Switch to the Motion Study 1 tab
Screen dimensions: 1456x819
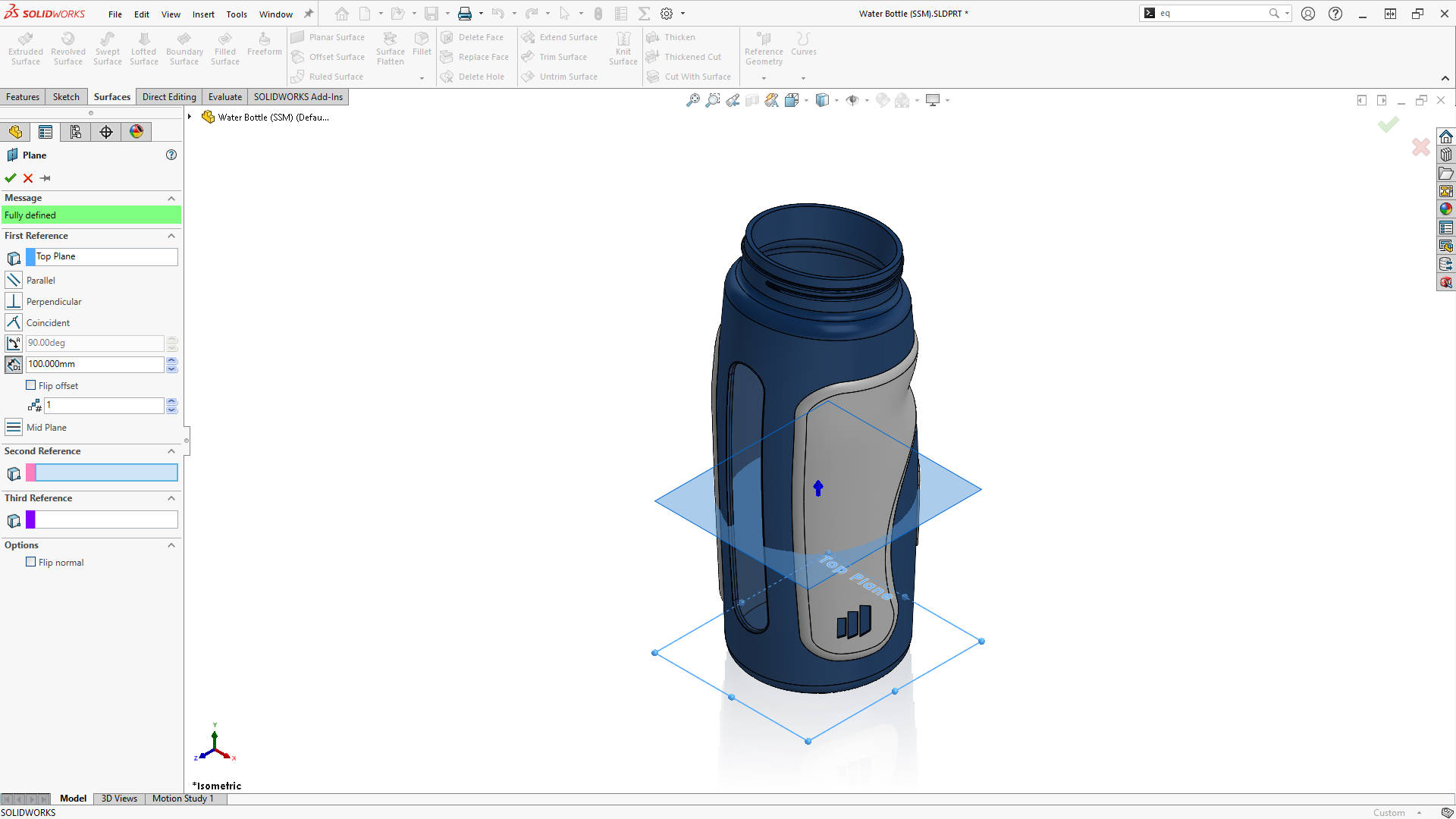pos(182,798)
